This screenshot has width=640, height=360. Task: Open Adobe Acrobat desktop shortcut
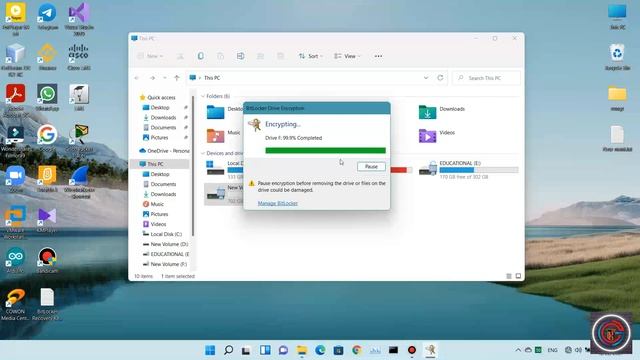point(16,100)
